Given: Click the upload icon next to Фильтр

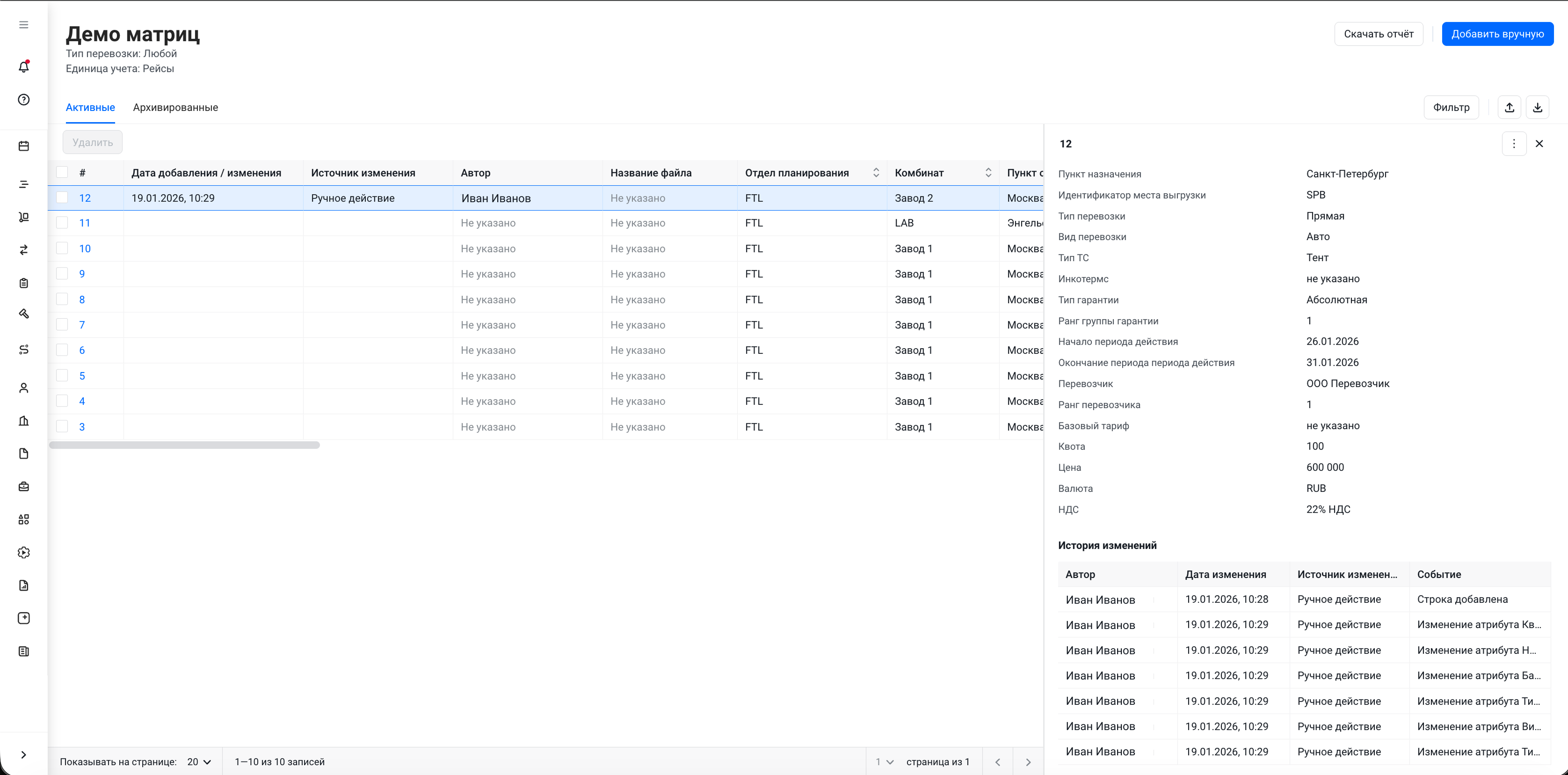Looking at the screenshot, I should [x=1509, y=108].
